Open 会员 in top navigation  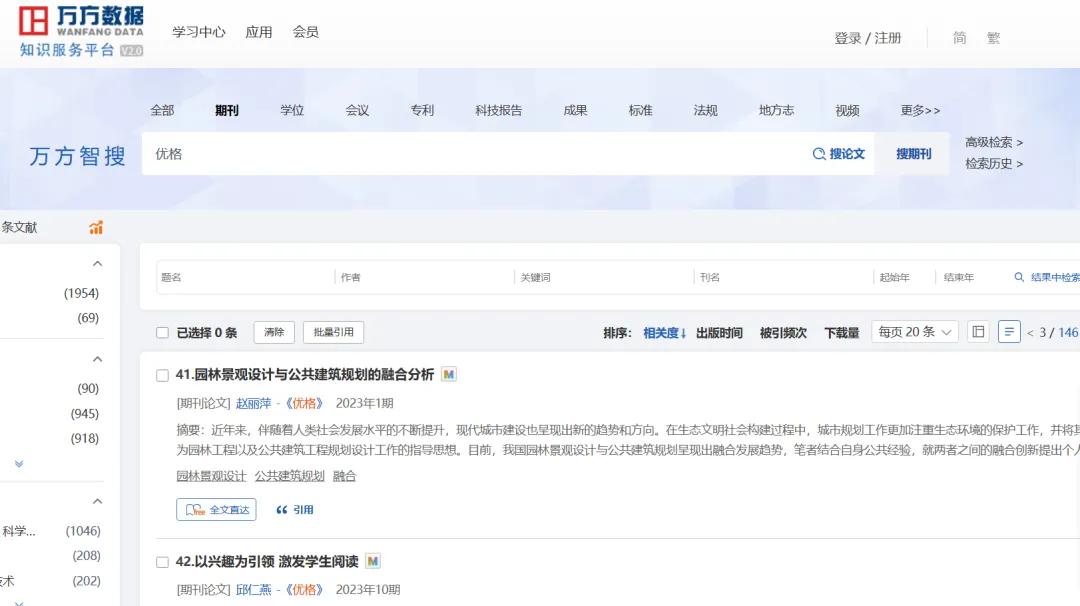[305, 32]
